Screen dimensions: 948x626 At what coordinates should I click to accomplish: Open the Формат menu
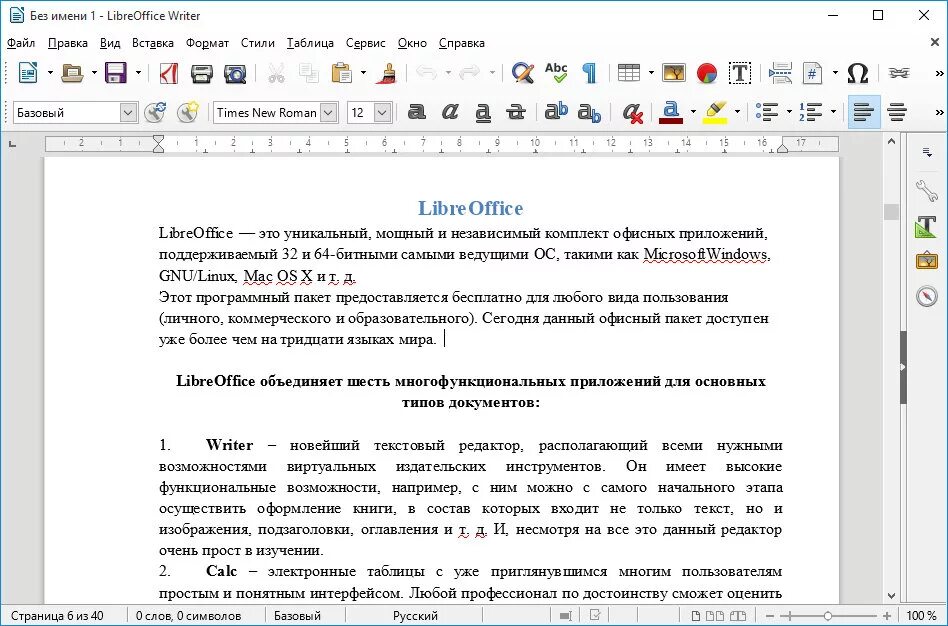click(207, 43)
